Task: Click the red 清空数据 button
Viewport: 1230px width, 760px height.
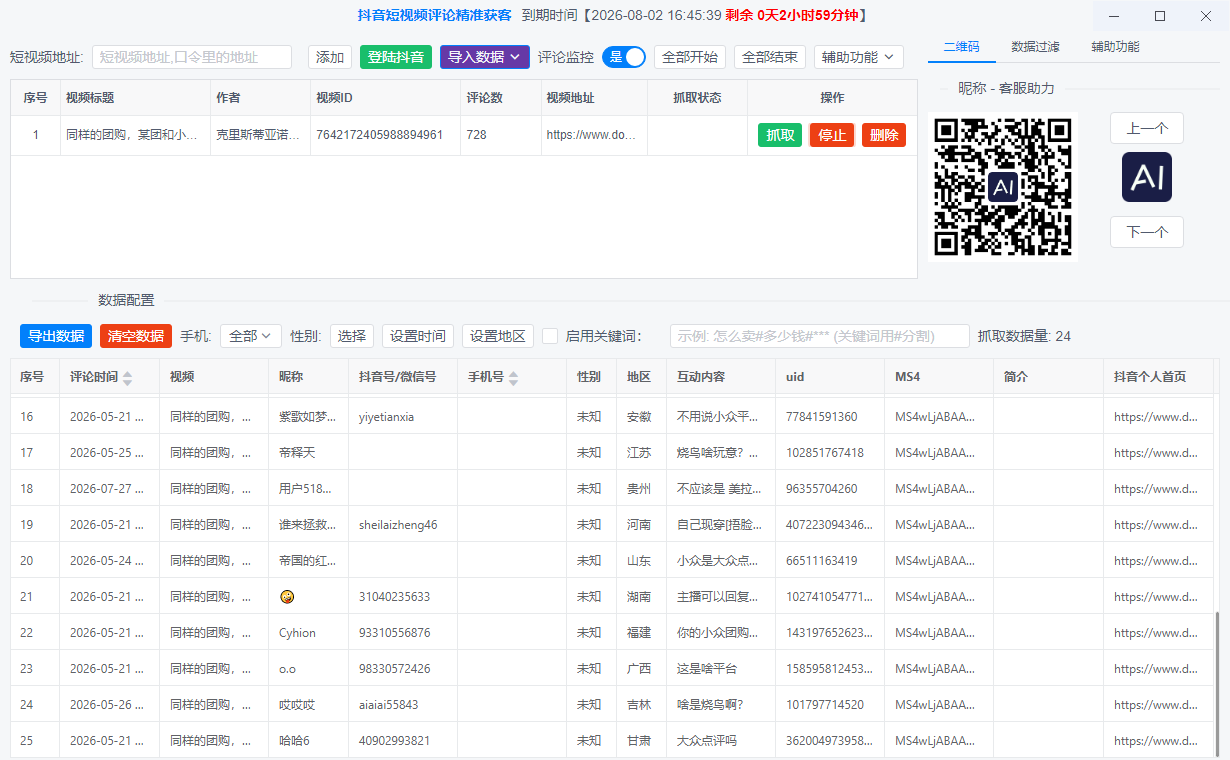Action: pos(136,336)
